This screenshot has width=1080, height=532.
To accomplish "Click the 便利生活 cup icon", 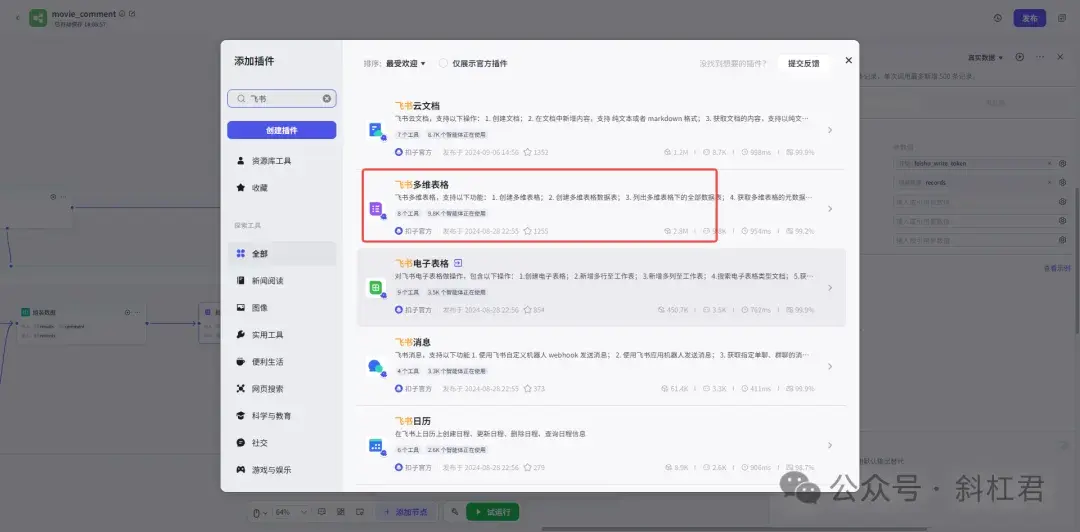I will 240,361.
